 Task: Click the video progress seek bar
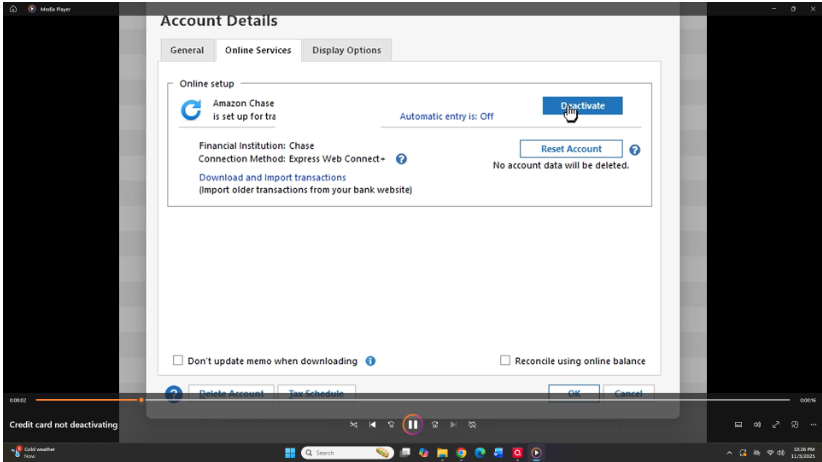click(x=413, y=400)
